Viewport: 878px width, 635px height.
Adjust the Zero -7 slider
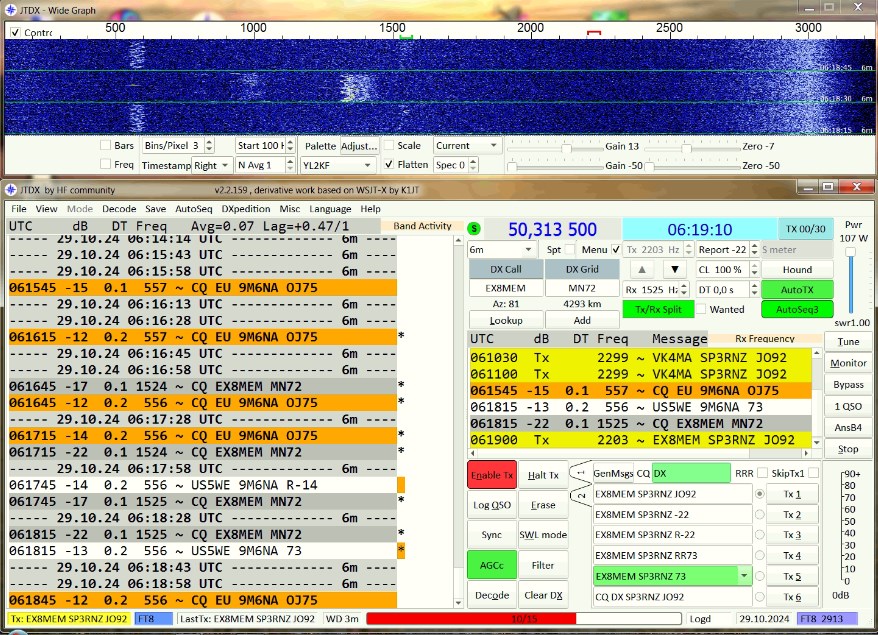click(x=686, y=148)
